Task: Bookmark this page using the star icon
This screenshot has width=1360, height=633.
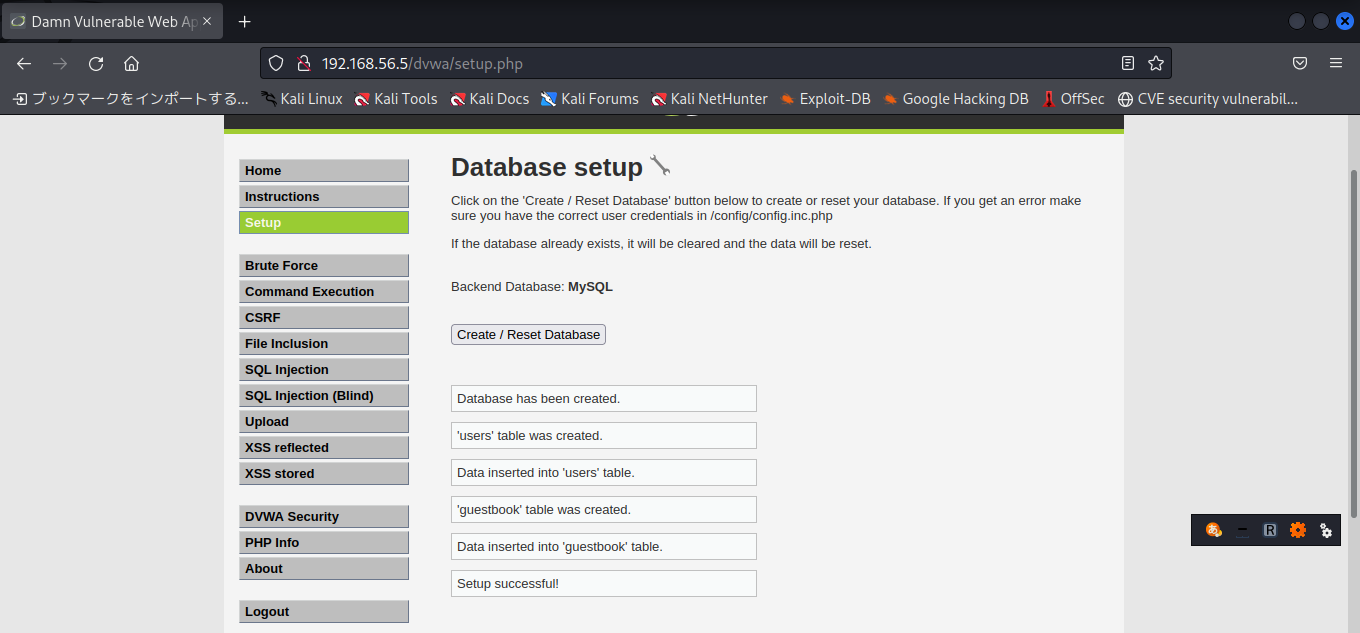Action: pyautogui.click(x=1156, y=62)
